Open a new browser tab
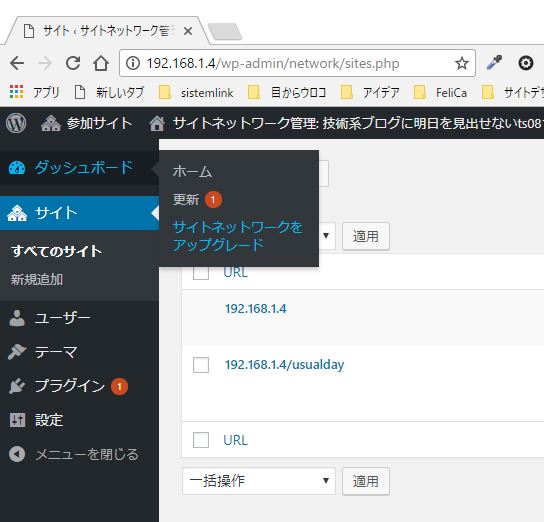Screen dimensions: 544x522 click(x=225, y=32)
